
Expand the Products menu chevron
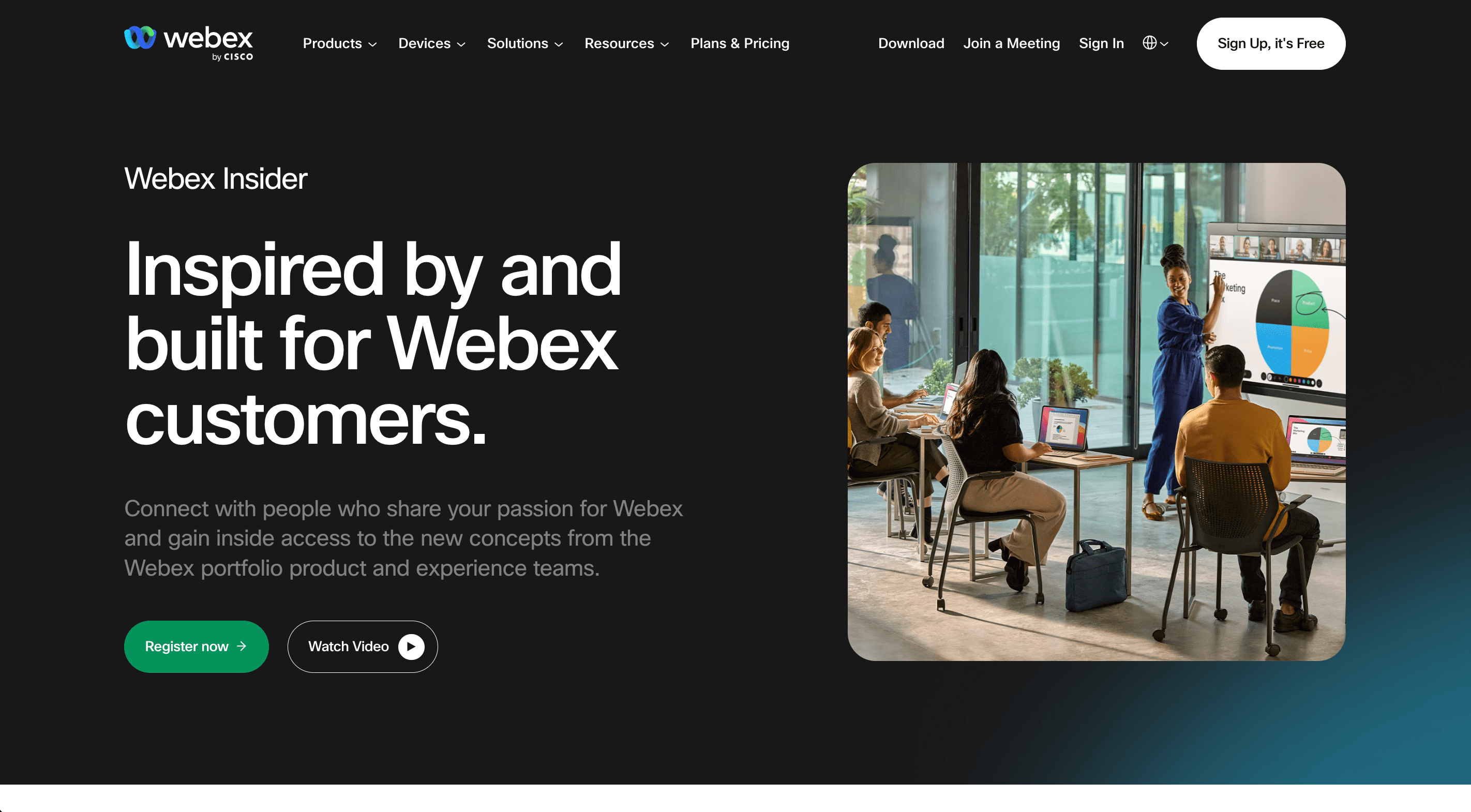point(373,44)
